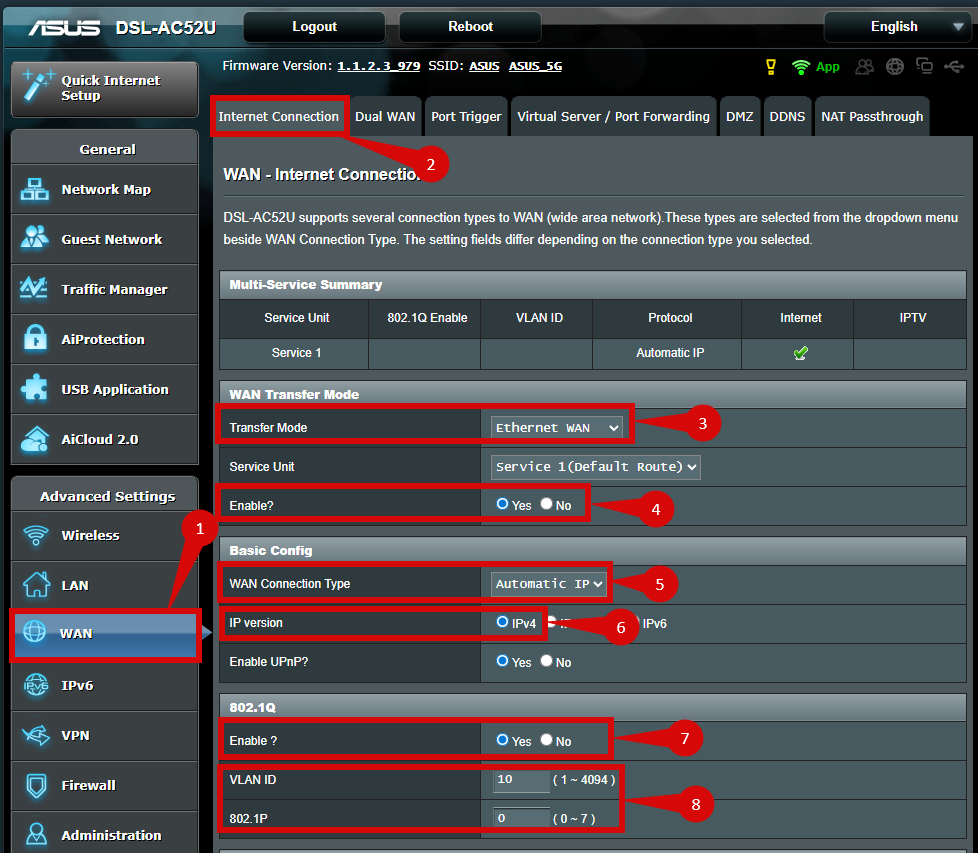978x853 pixels.
Task: Go to AiProtection padlock icon
Action: 35,339
